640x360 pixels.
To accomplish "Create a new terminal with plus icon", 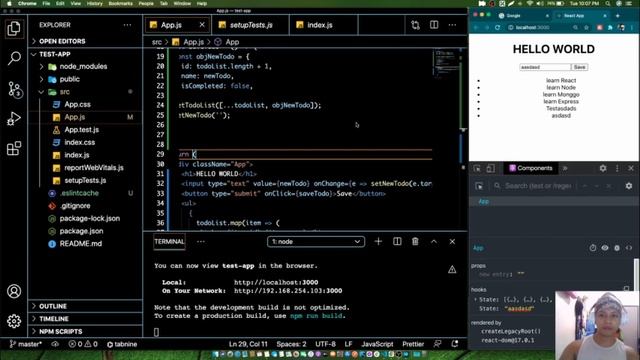I will [x=378, y=242].
